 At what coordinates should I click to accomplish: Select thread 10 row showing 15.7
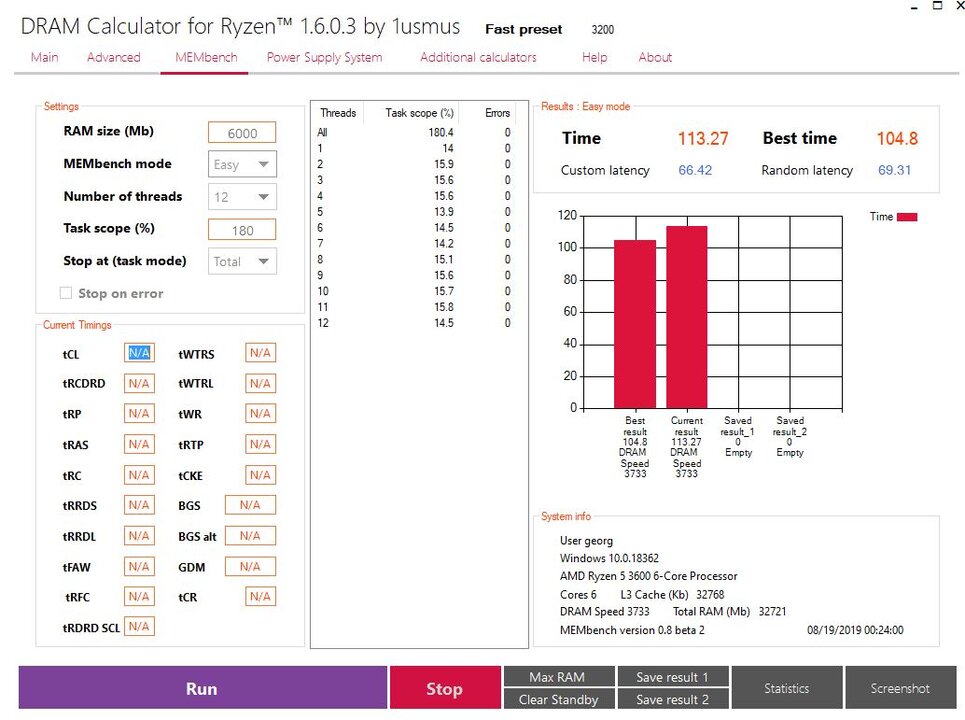414,291
